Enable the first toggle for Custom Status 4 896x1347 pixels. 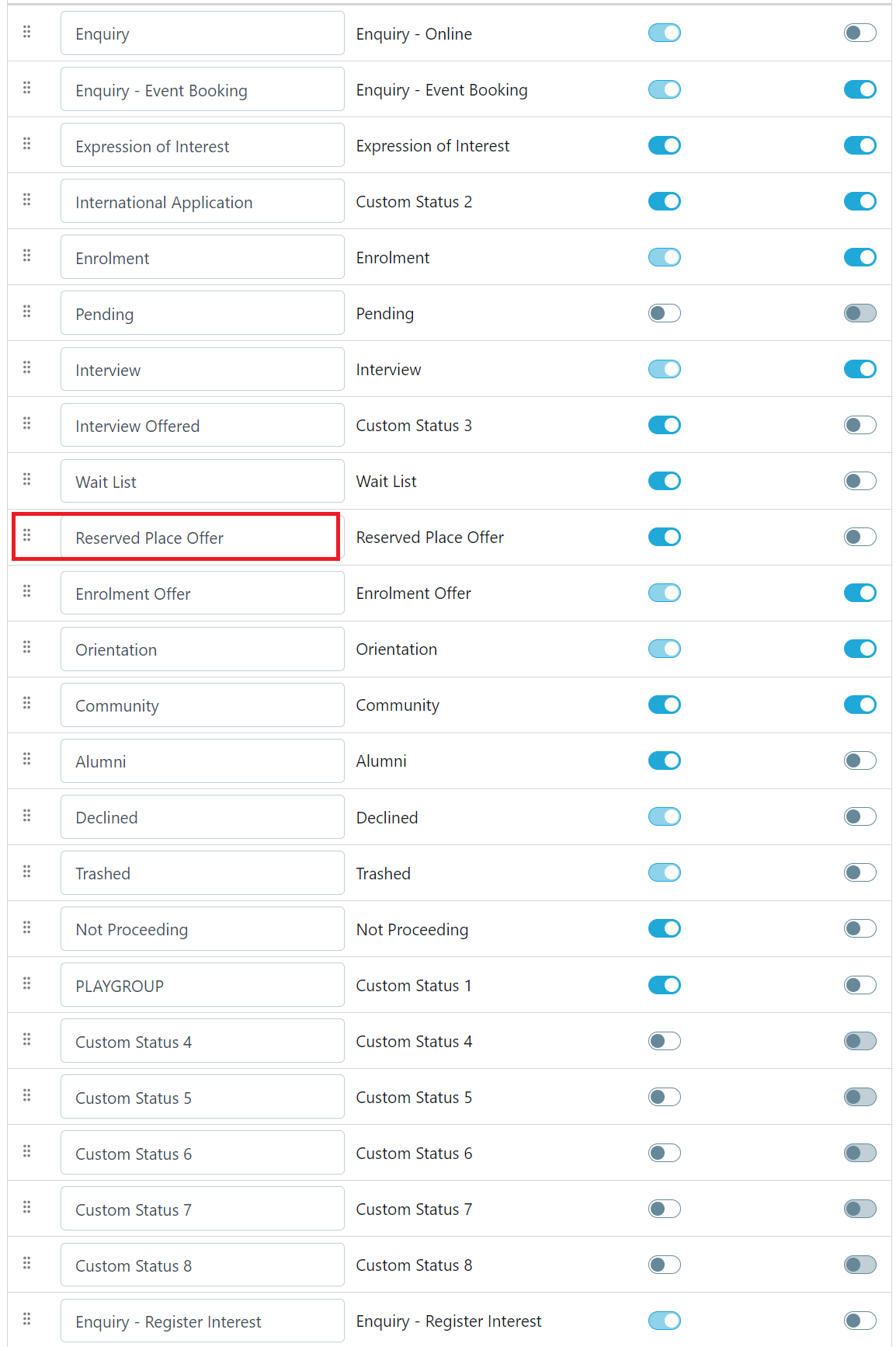point(664,1041)
